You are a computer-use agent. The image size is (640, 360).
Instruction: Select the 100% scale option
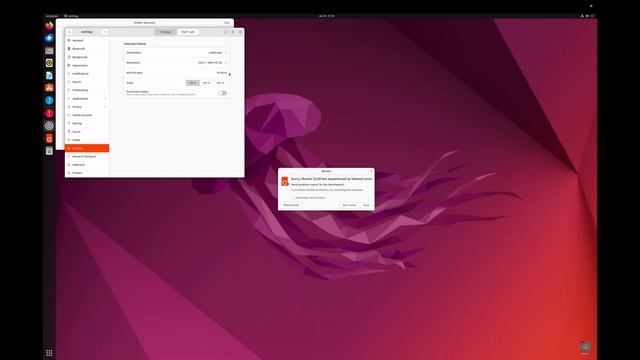(x=193, y=83)
